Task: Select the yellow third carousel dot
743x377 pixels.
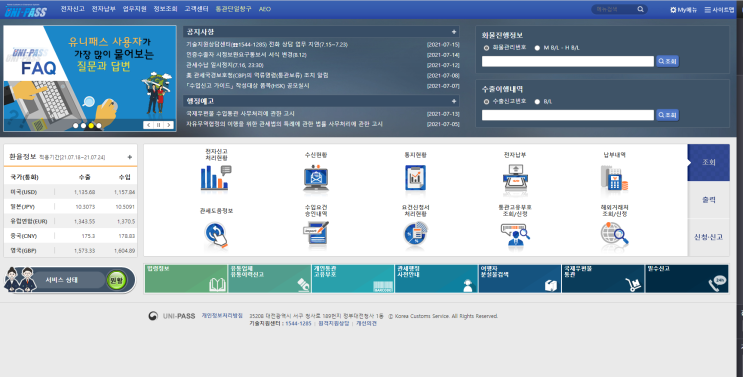Action: 91,126
